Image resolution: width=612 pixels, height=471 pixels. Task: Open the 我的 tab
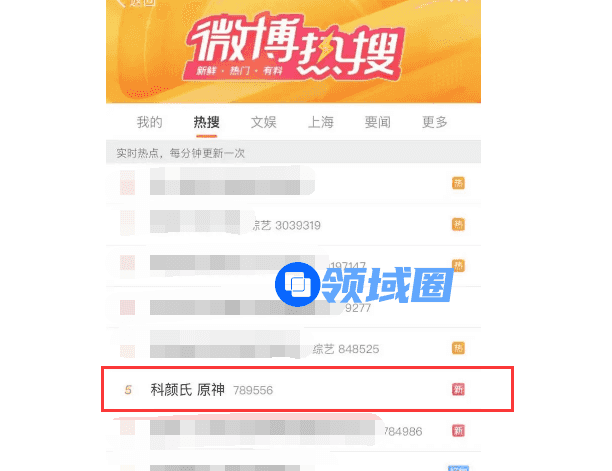pos(149,122)
